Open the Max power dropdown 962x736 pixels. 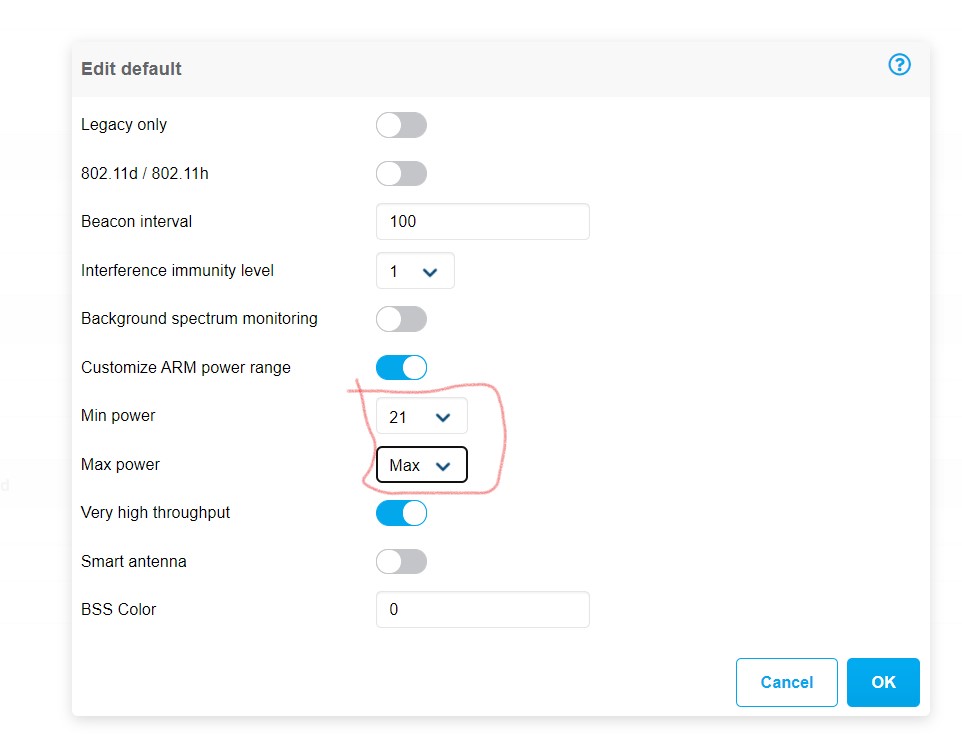tap(420, 464)
